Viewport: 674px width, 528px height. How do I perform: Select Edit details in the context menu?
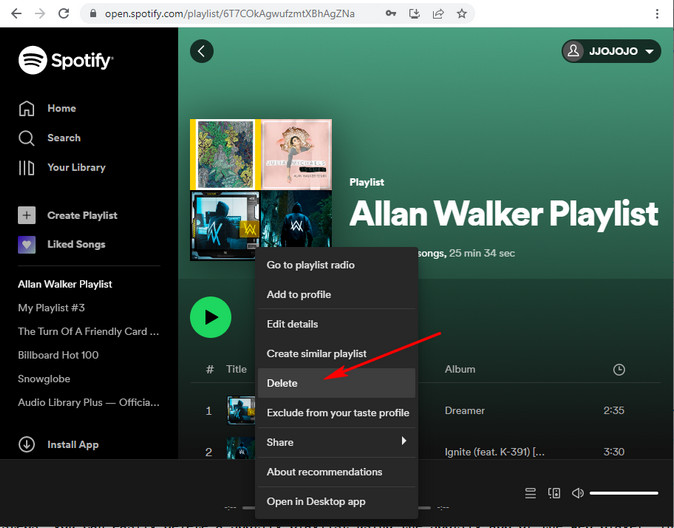[337, 324]
